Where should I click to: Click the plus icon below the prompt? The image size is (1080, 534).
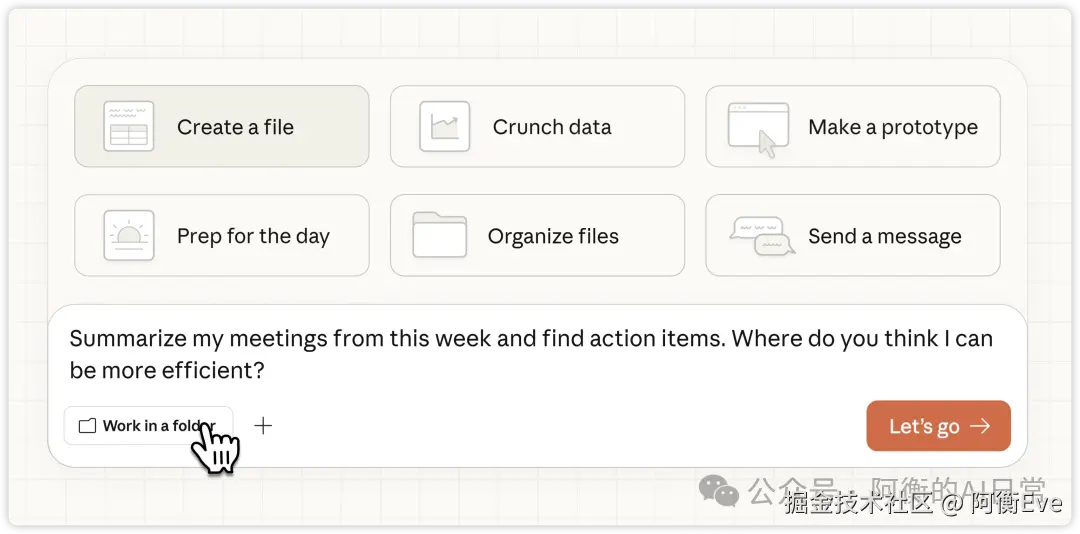[x=263, y=426]
